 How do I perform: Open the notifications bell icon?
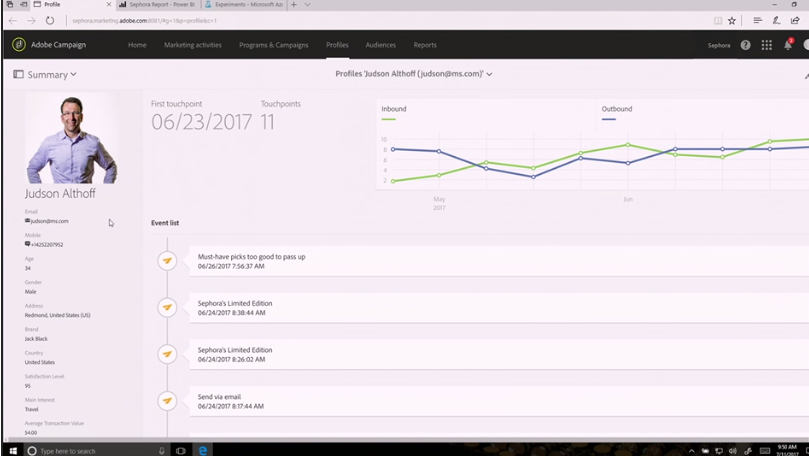click(788, 45)
